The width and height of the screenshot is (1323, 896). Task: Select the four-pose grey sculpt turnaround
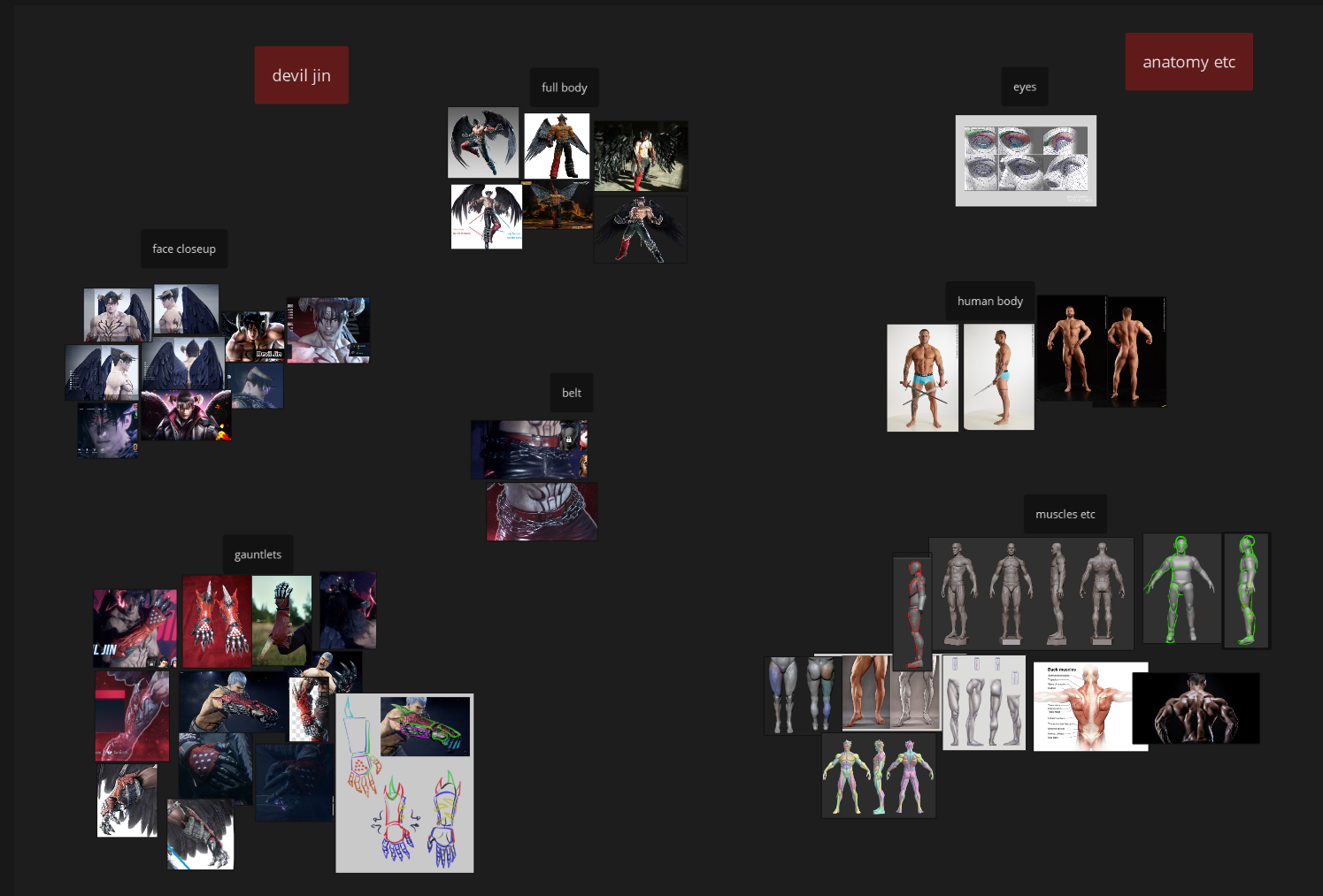[1032, 594]
